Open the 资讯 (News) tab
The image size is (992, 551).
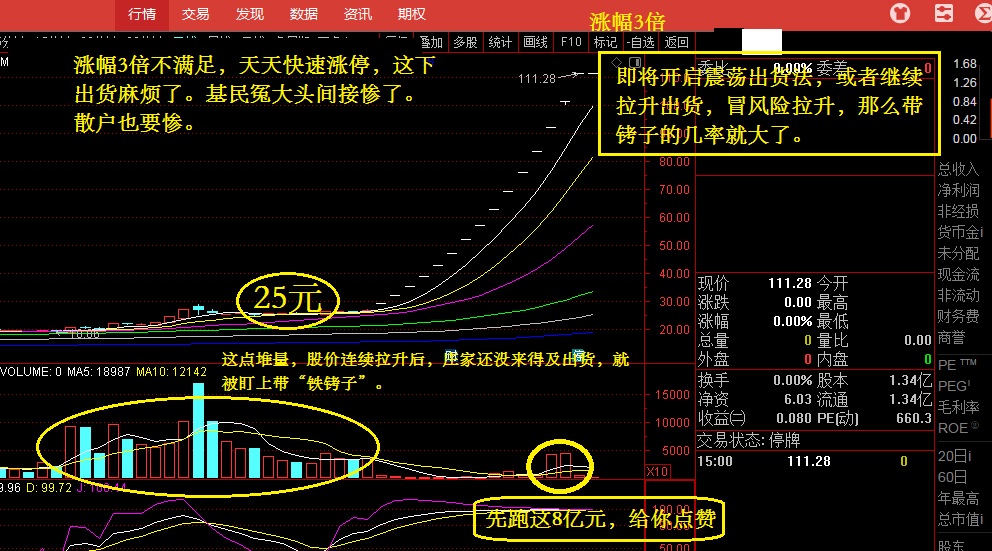pyautogui.click(x=357, y=14)
